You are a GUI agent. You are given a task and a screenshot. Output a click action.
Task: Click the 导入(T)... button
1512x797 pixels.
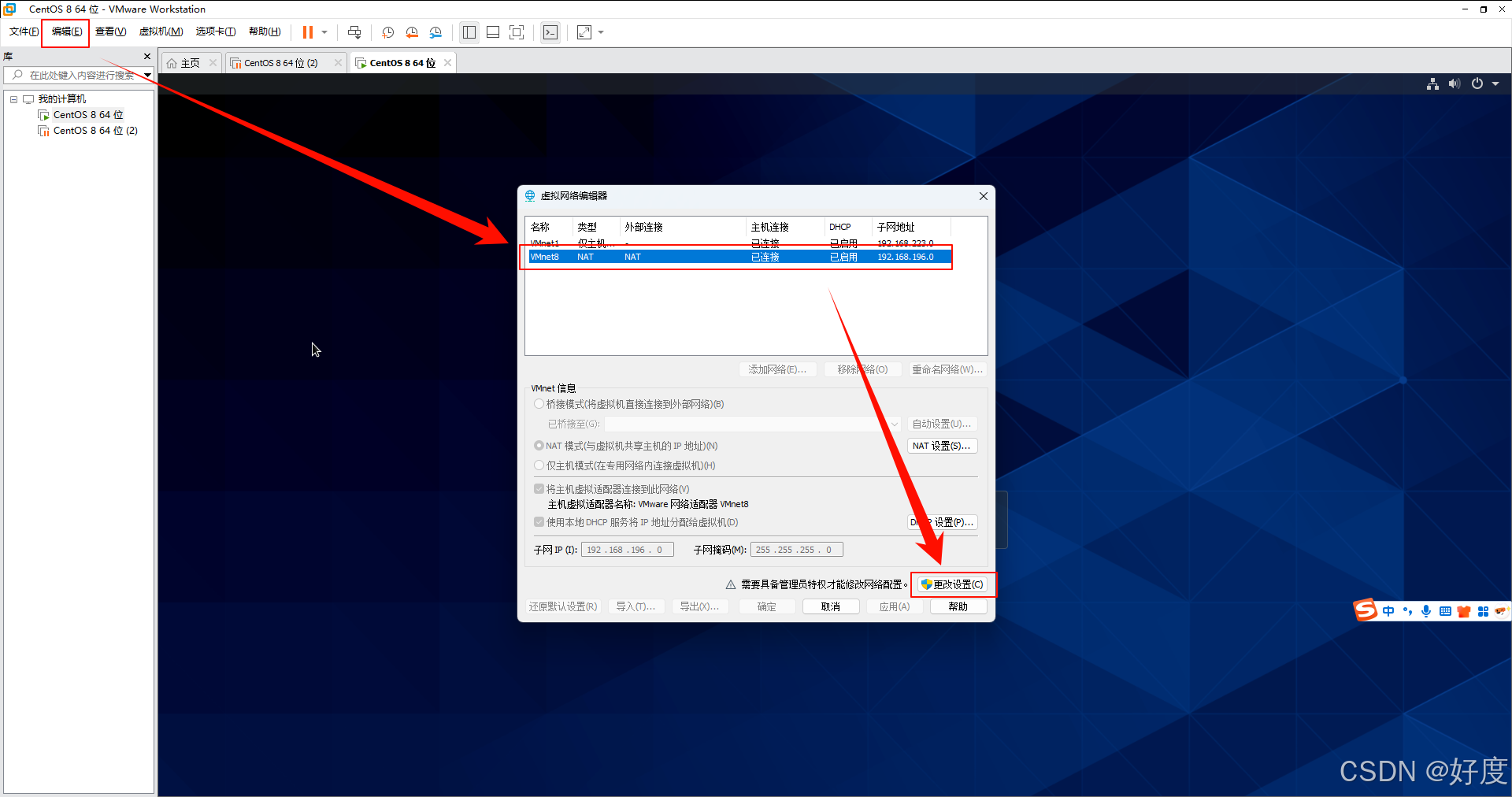(636, 606)
